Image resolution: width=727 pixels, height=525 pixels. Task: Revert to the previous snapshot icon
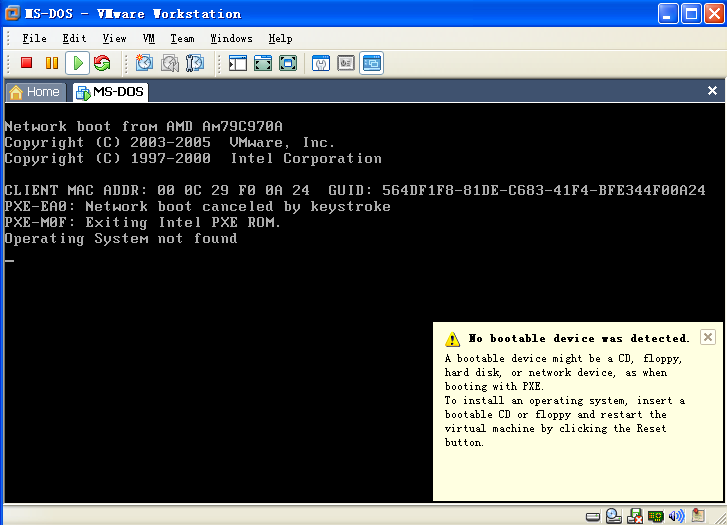click(x=170, y=63)
